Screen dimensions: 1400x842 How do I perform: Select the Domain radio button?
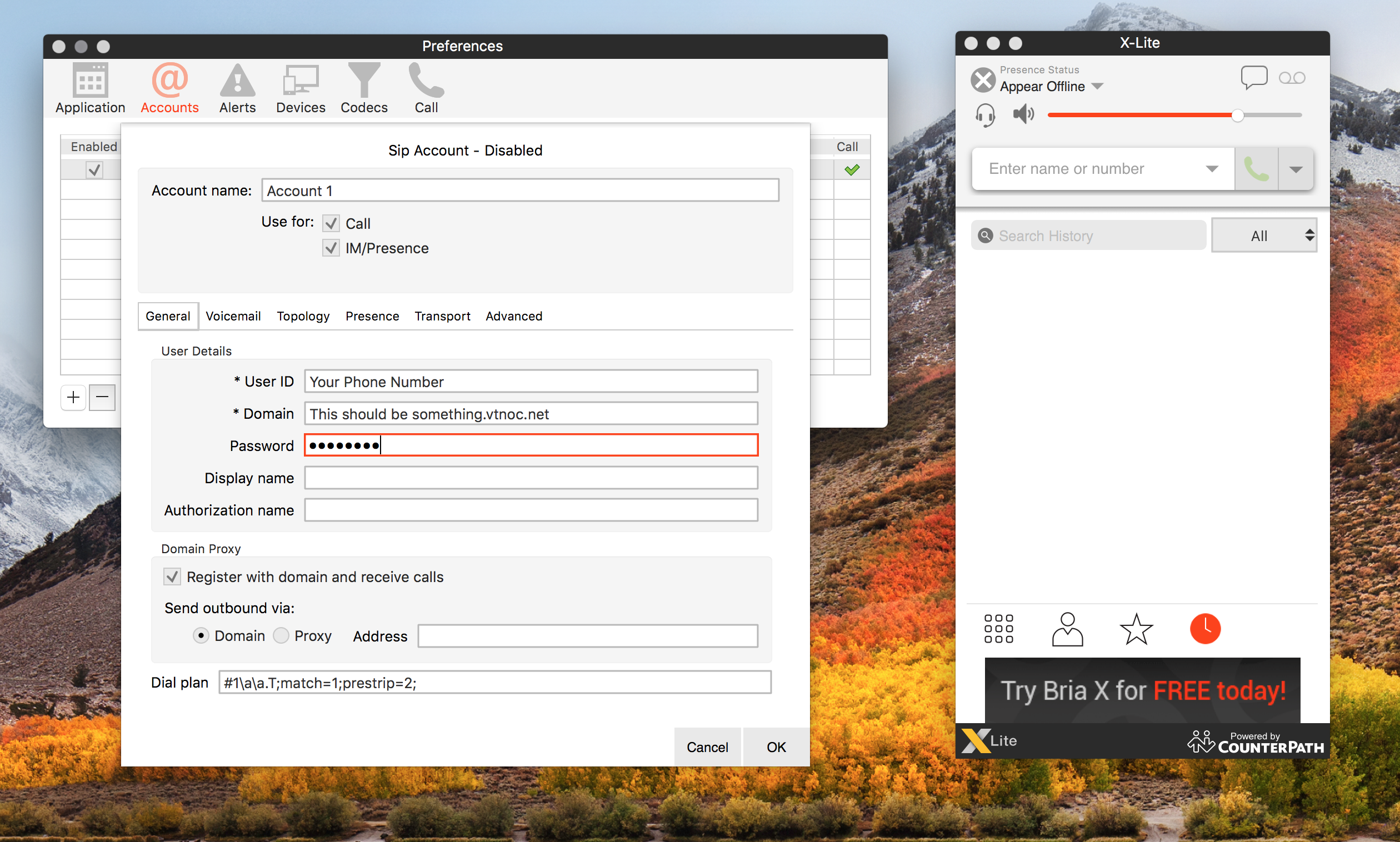[201, 635]
